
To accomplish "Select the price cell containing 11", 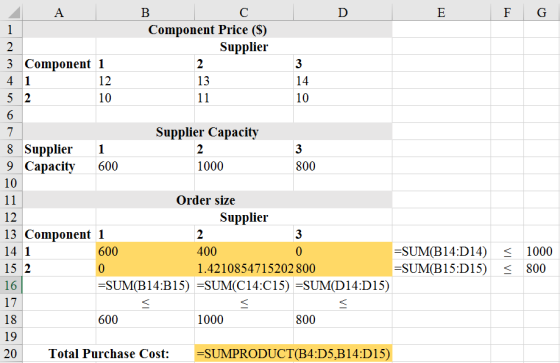I will click(244, 98).
